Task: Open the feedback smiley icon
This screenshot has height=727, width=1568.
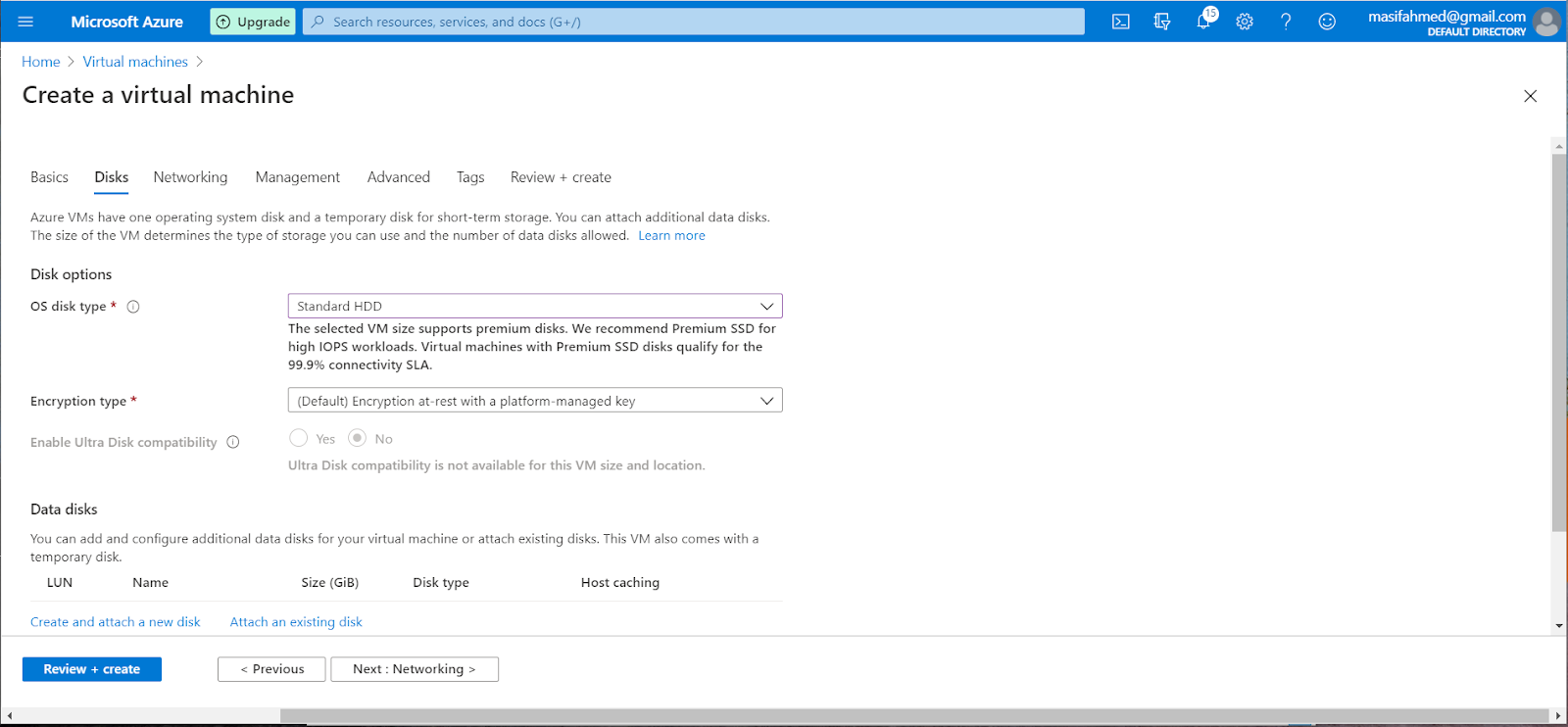Action: coord(1327,22)
